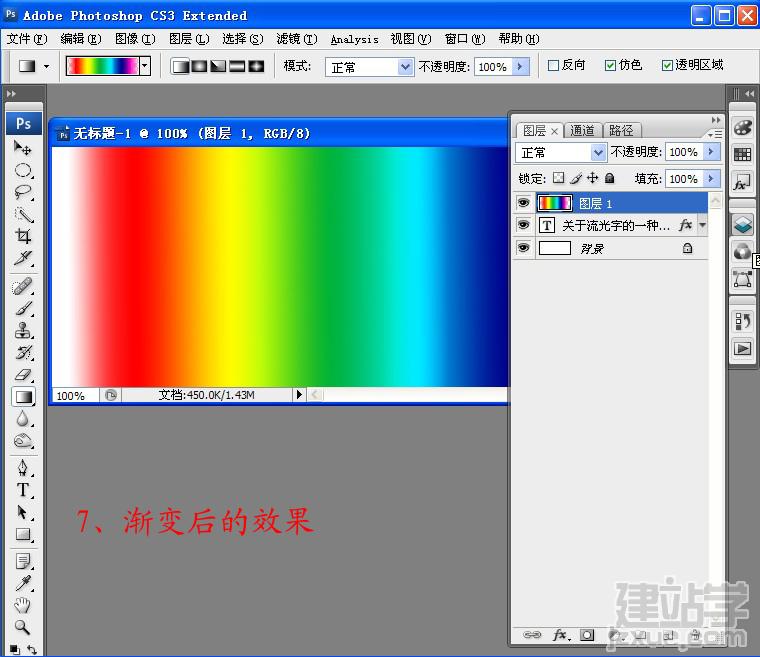Viewport: 760px width, 657px height.
Task: Open the 滤镜 (Filter) menu
Action: coord(297,39)
